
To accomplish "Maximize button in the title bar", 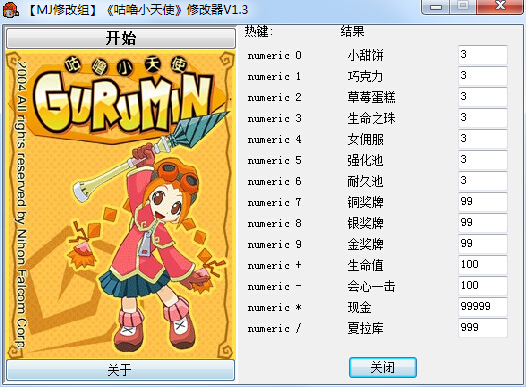I will 463,6.
